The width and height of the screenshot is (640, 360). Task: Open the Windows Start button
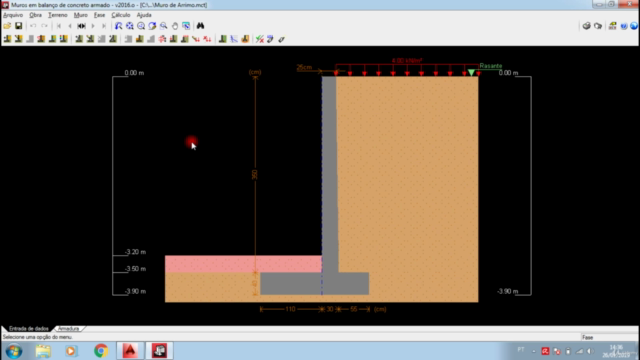(14, 351)
